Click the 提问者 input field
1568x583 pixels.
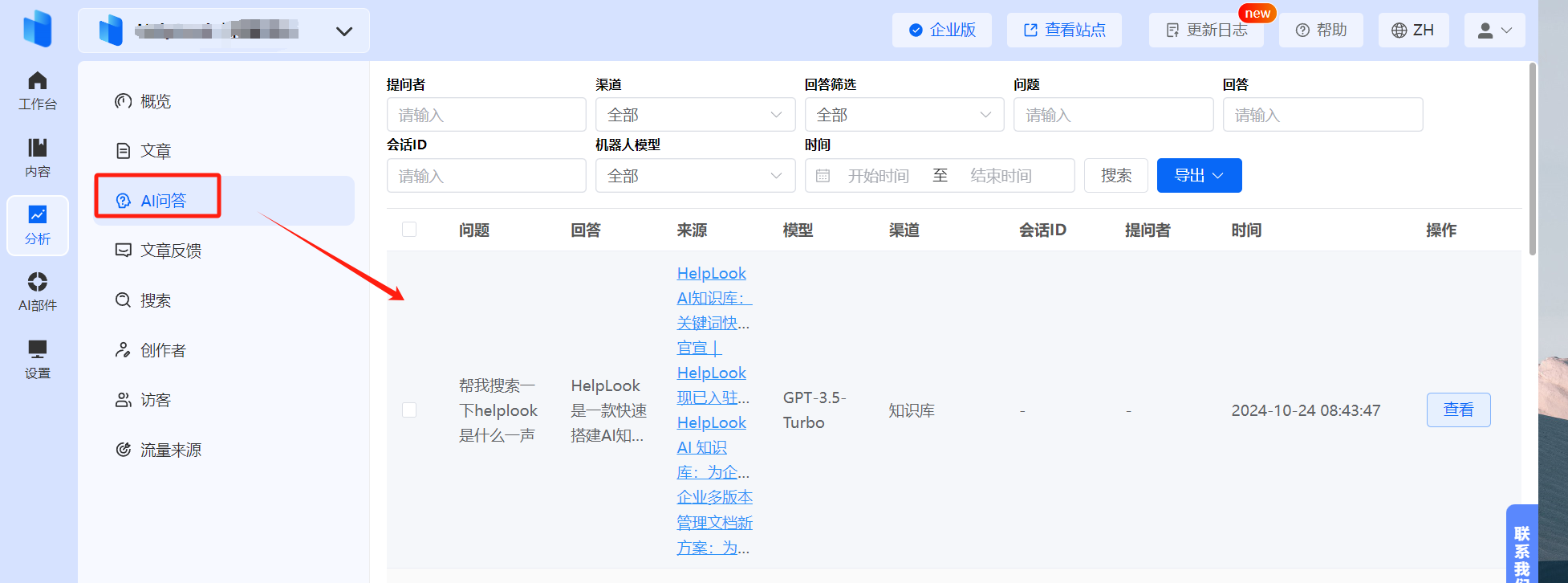(486, 115)
